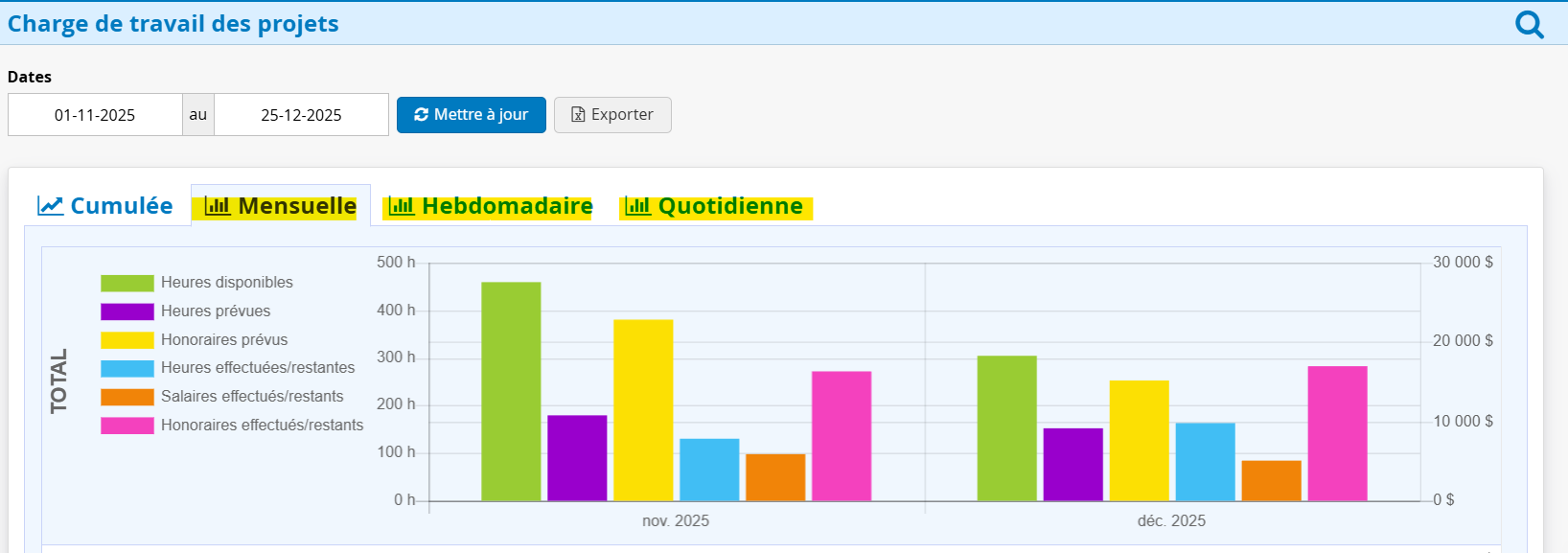Click the 30 000 $ axis value

pos(1463,263)
